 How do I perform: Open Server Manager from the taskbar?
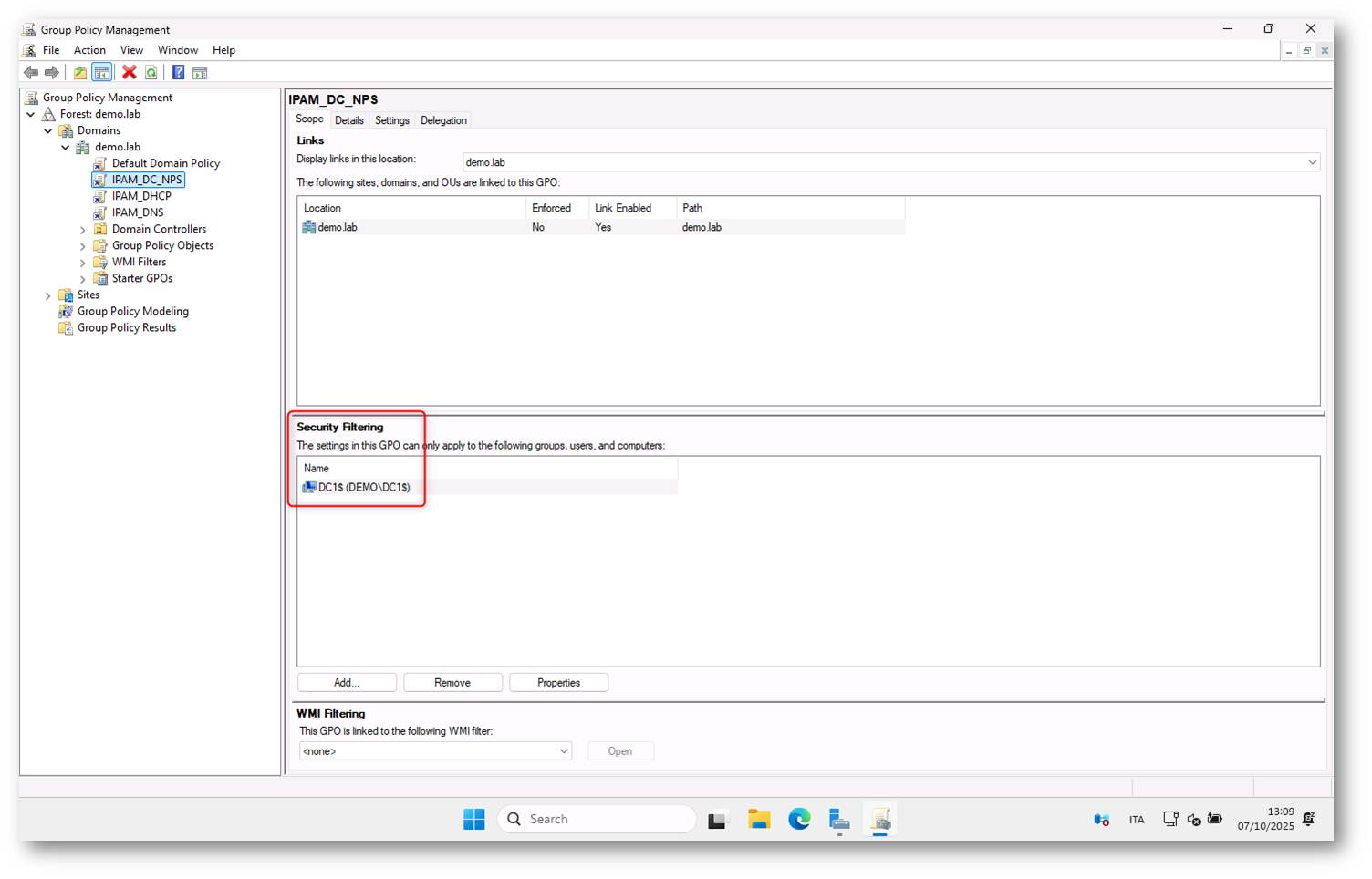(839, 819)
